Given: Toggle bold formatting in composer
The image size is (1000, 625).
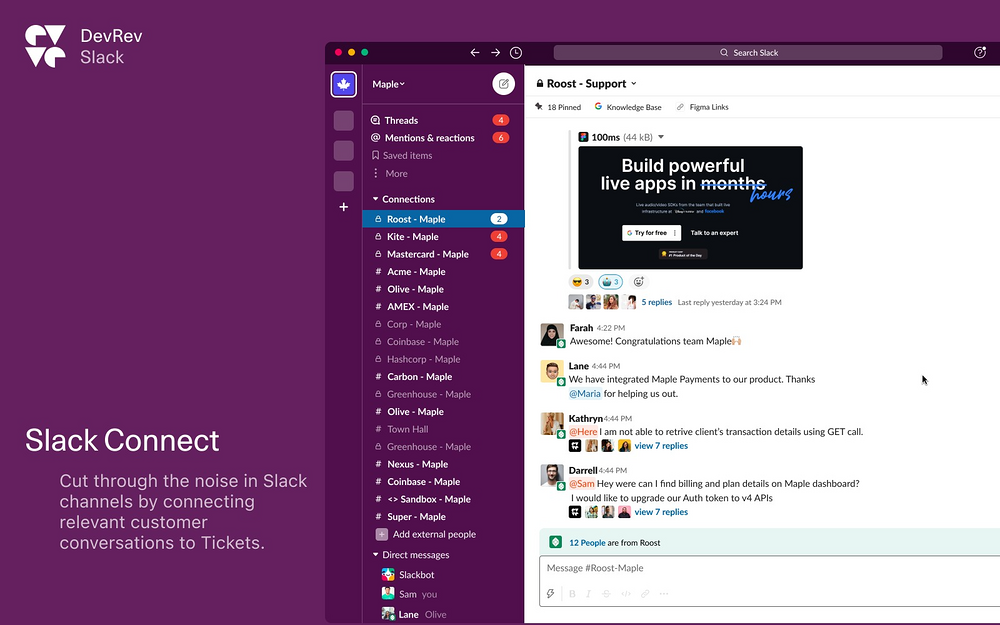Looking at the screenshot, I should coord(572,594).
